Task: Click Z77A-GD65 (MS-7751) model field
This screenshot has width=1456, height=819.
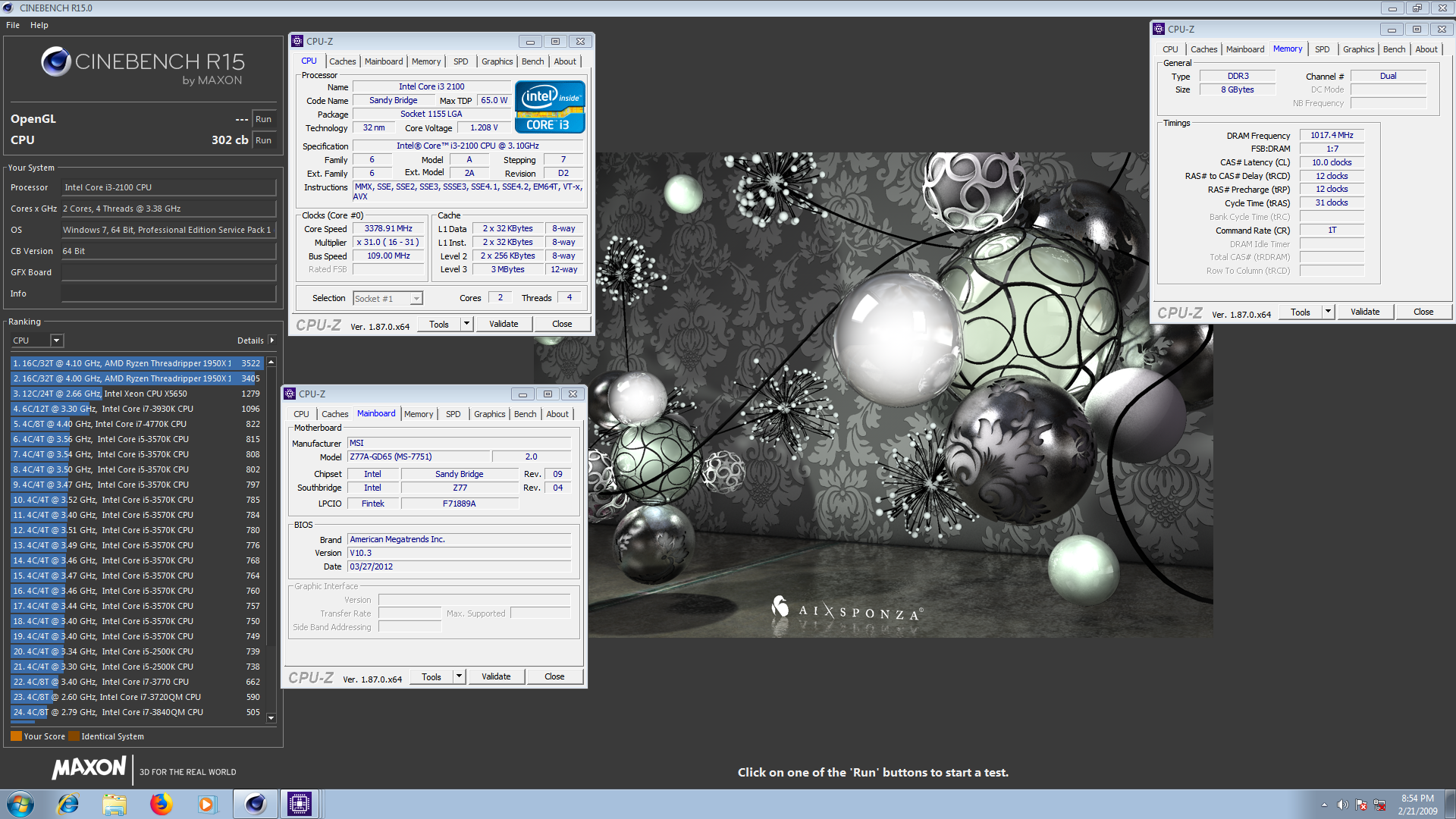Action: [419, 457]
